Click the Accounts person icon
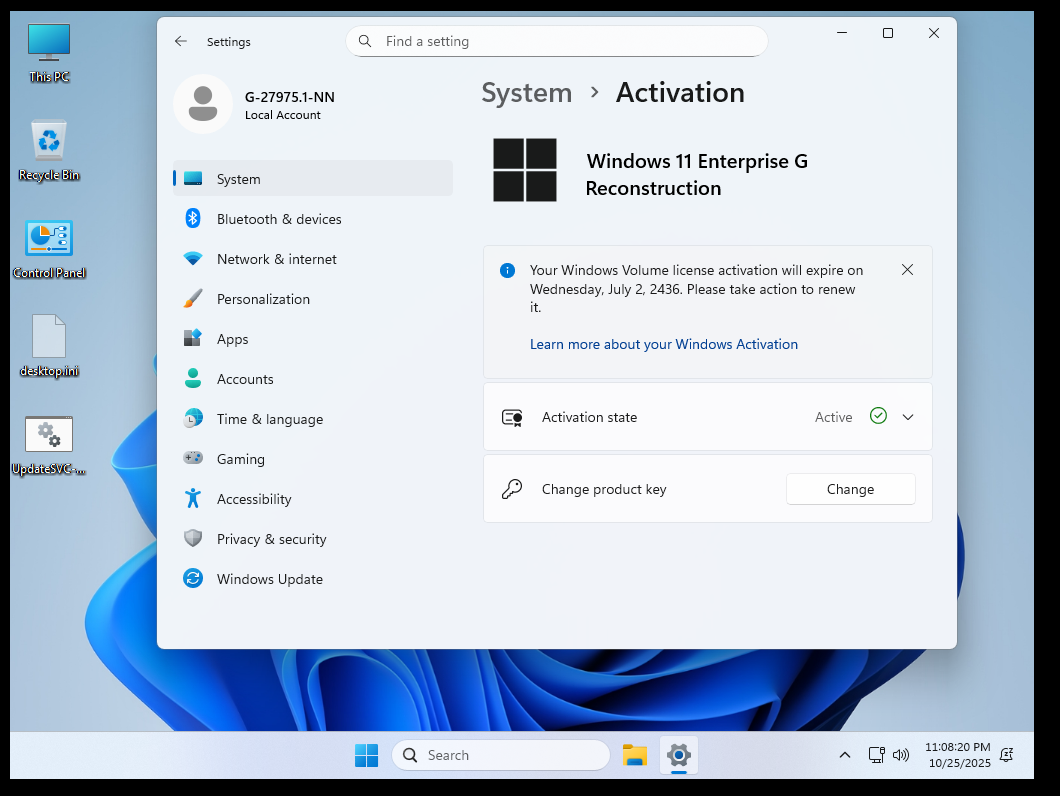This screenshot has width=1060, height=796. [193, 378]
